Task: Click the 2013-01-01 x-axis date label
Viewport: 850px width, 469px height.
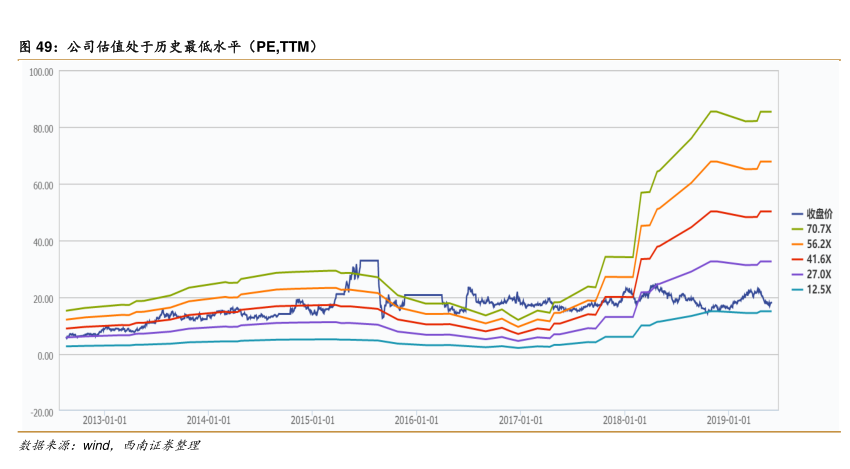Action: click(104, 421)
